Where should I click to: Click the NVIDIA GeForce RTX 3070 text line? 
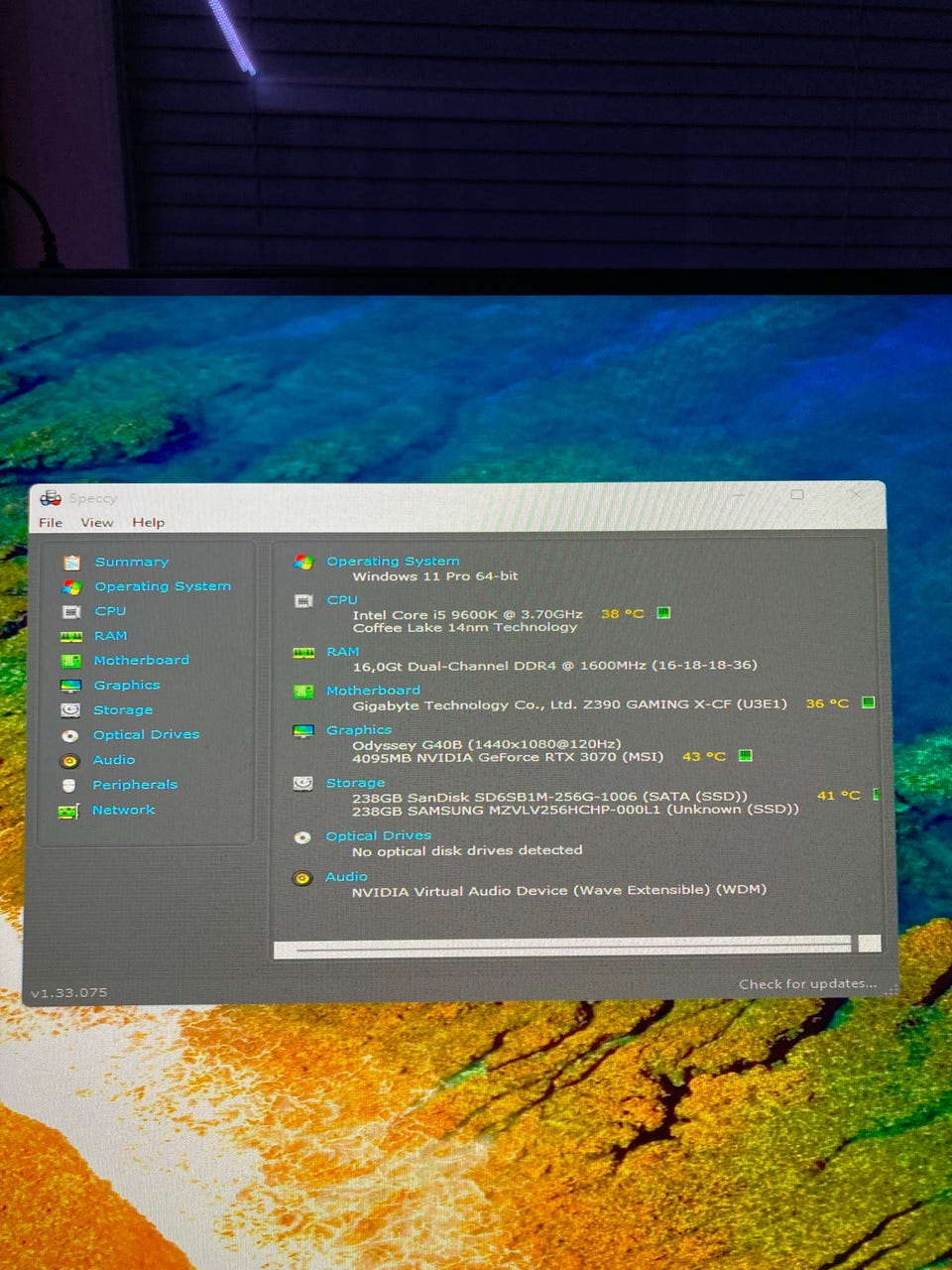click(x=508, y=757)
